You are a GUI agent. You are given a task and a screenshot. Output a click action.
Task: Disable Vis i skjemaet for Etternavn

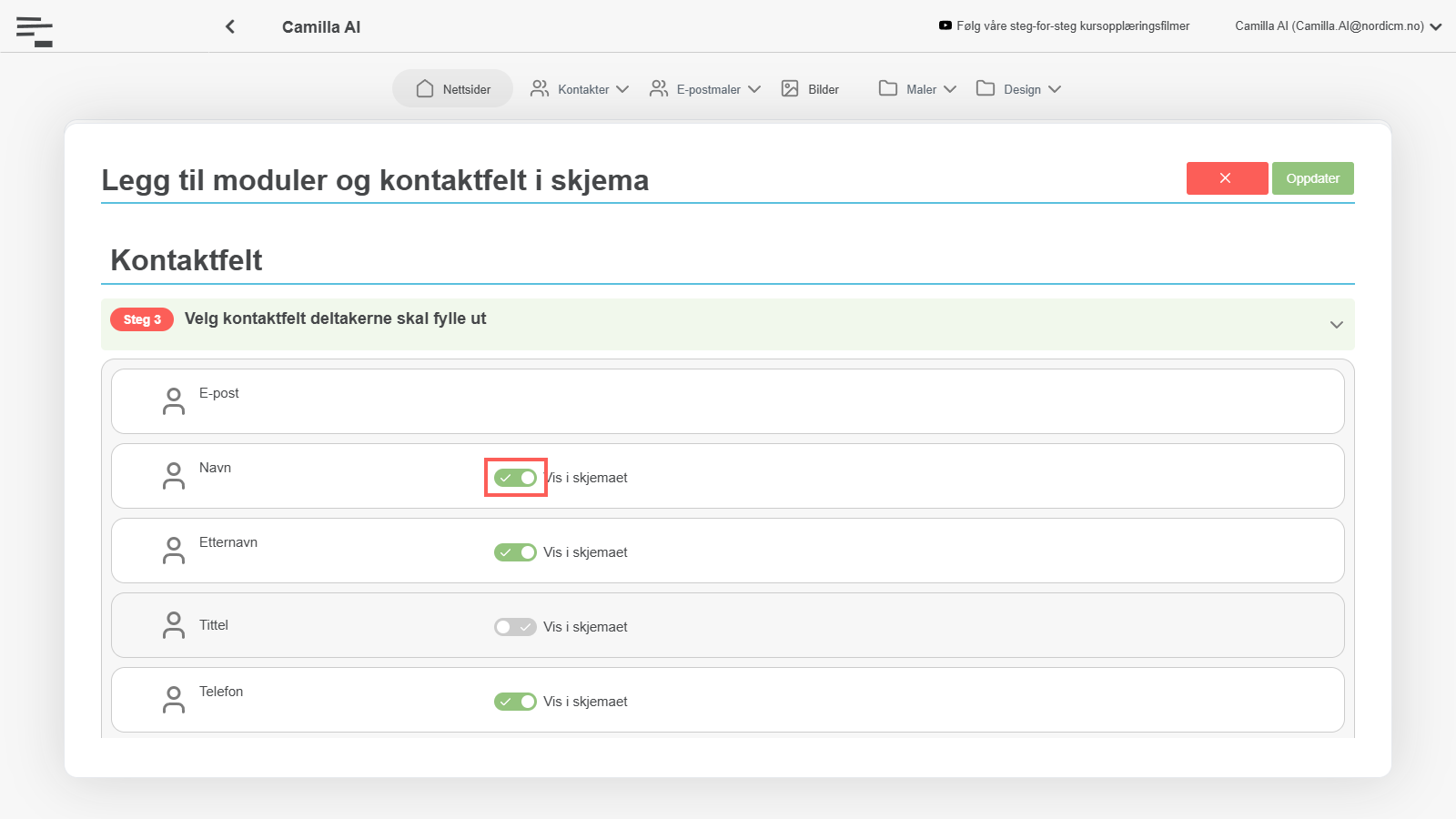pyautogui.click(x=515, y=552)
